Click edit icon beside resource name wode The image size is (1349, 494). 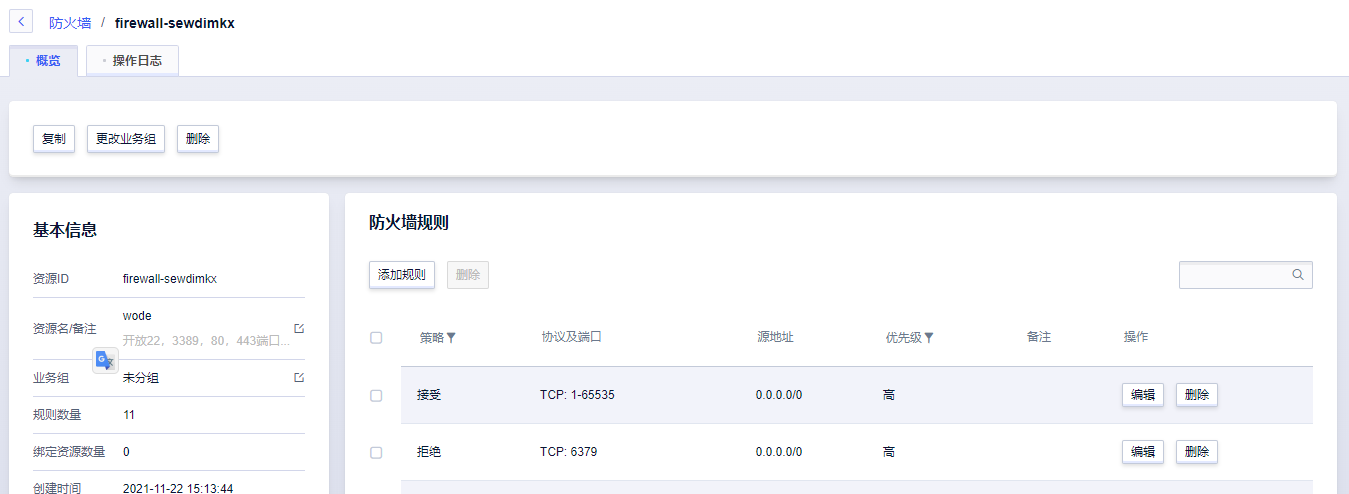299,328
